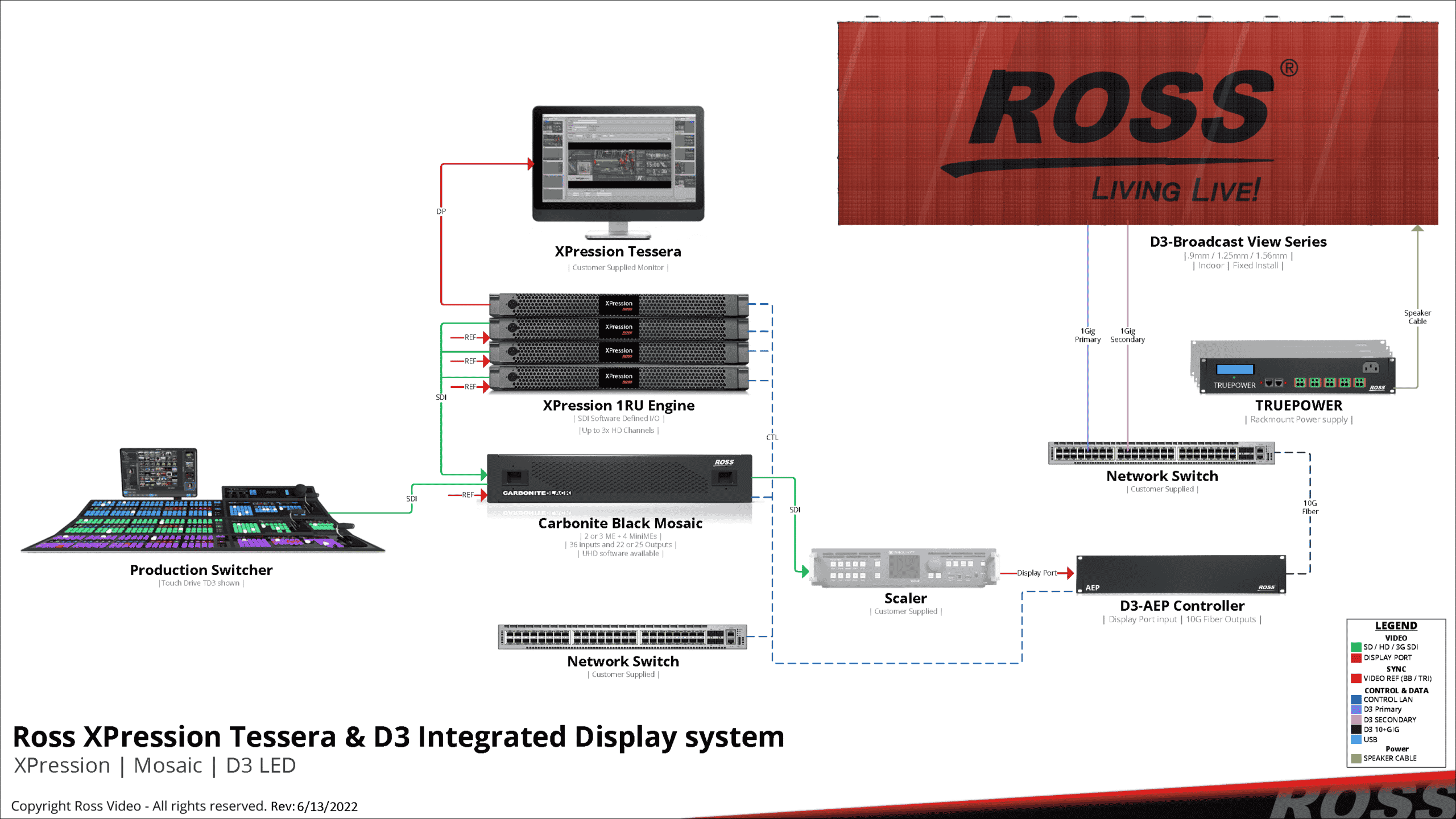Click the green SD / HD / 3G SDI swatch

point(1356,647)
